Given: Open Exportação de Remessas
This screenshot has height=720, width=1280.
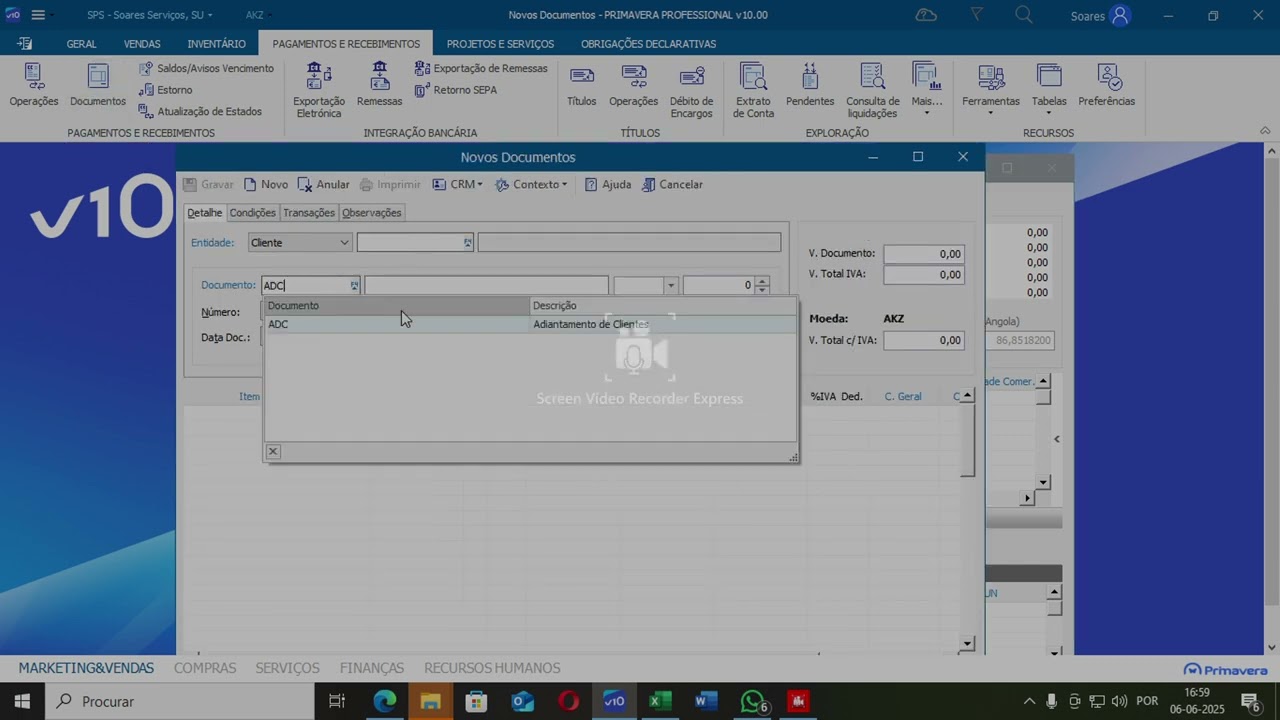Looking at the screenshot, I should coord(481,68).
